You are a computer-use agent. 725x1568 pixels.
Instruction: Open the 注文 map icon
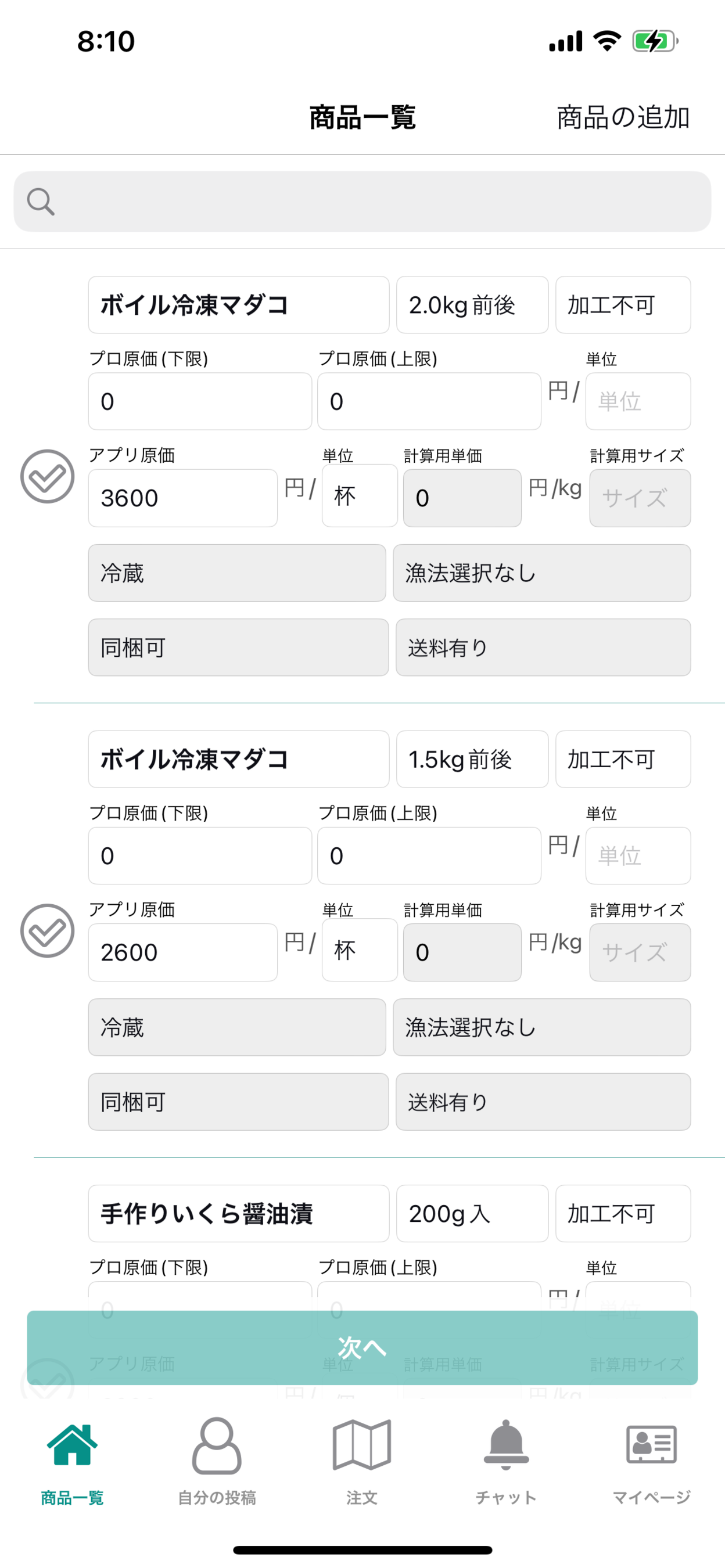point(361,1444)
